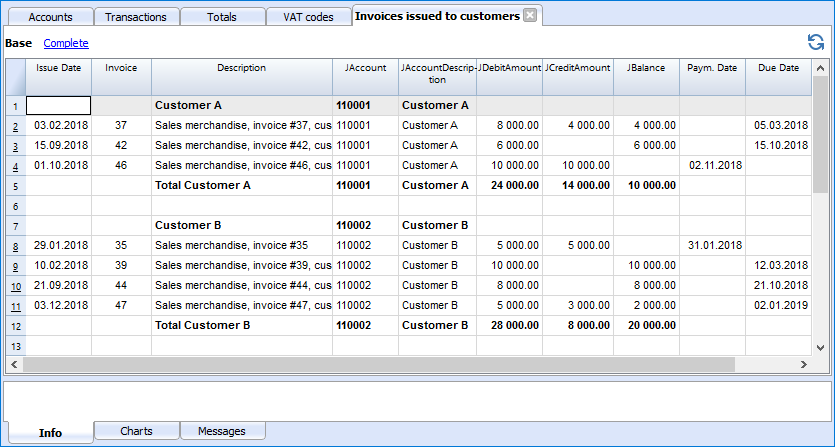Click the JAccount column header

point(365,77)
